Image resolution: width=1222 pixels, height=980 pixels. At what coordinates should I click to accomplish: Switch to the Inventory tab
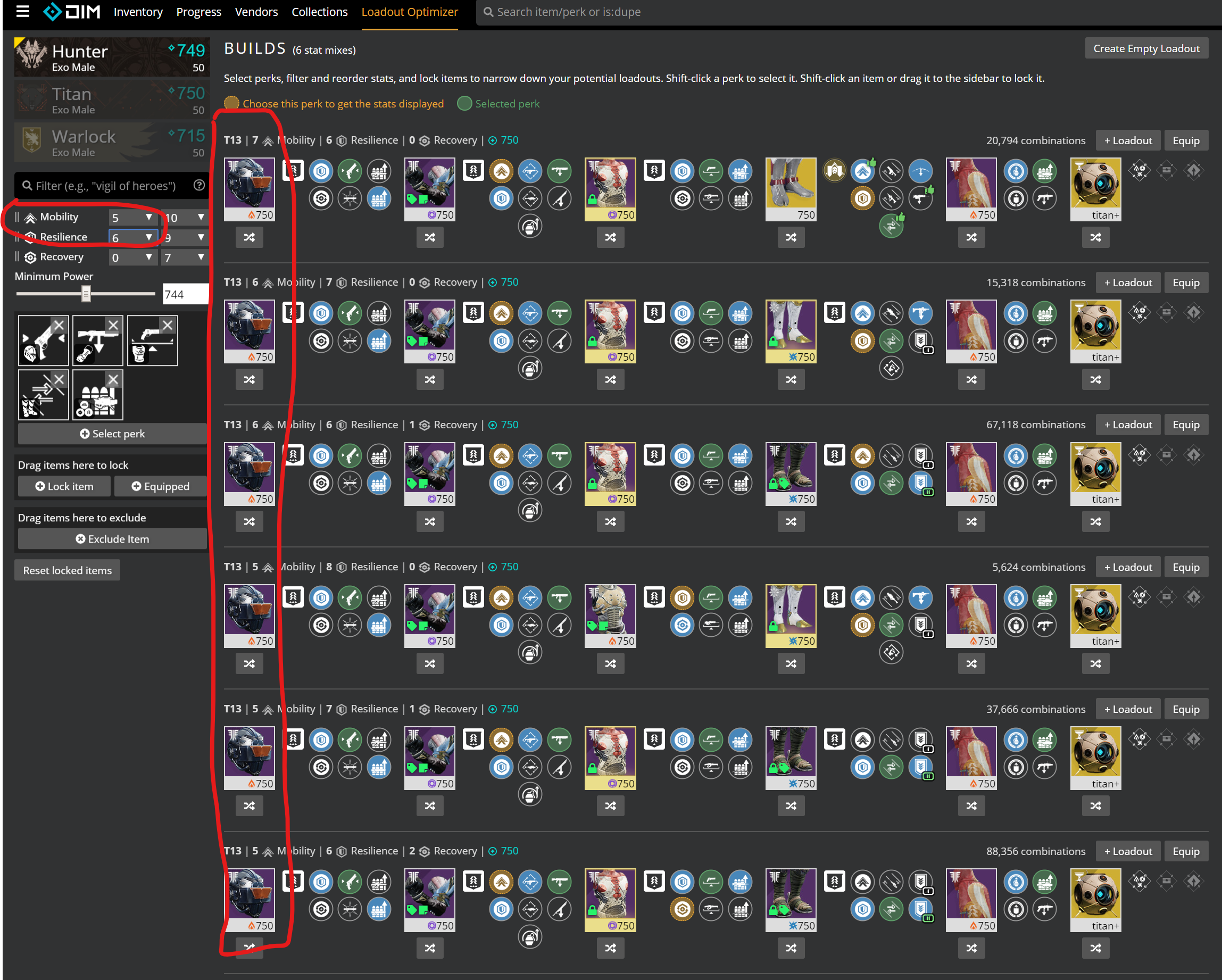[138, 11]
